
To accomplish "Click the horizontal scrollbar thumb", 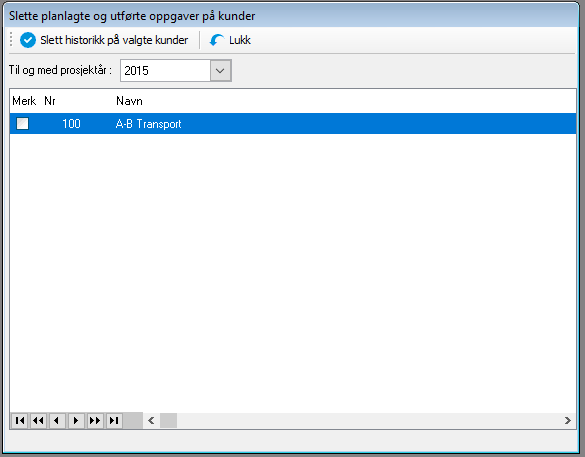I will pyautogui.click(x=169, y=421).
